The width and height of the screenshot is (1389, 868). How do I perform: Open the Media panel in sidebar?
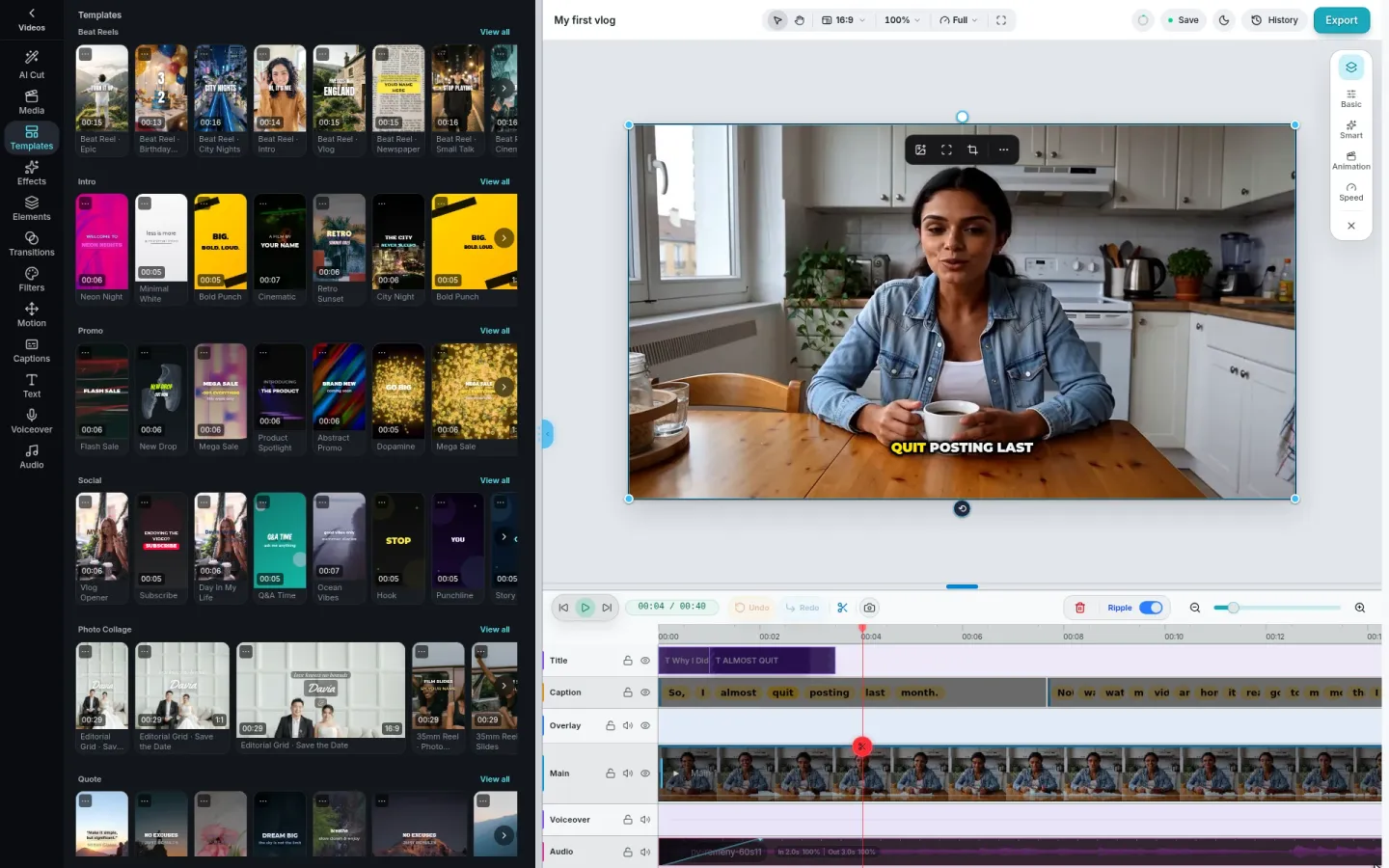coord(32,101)
